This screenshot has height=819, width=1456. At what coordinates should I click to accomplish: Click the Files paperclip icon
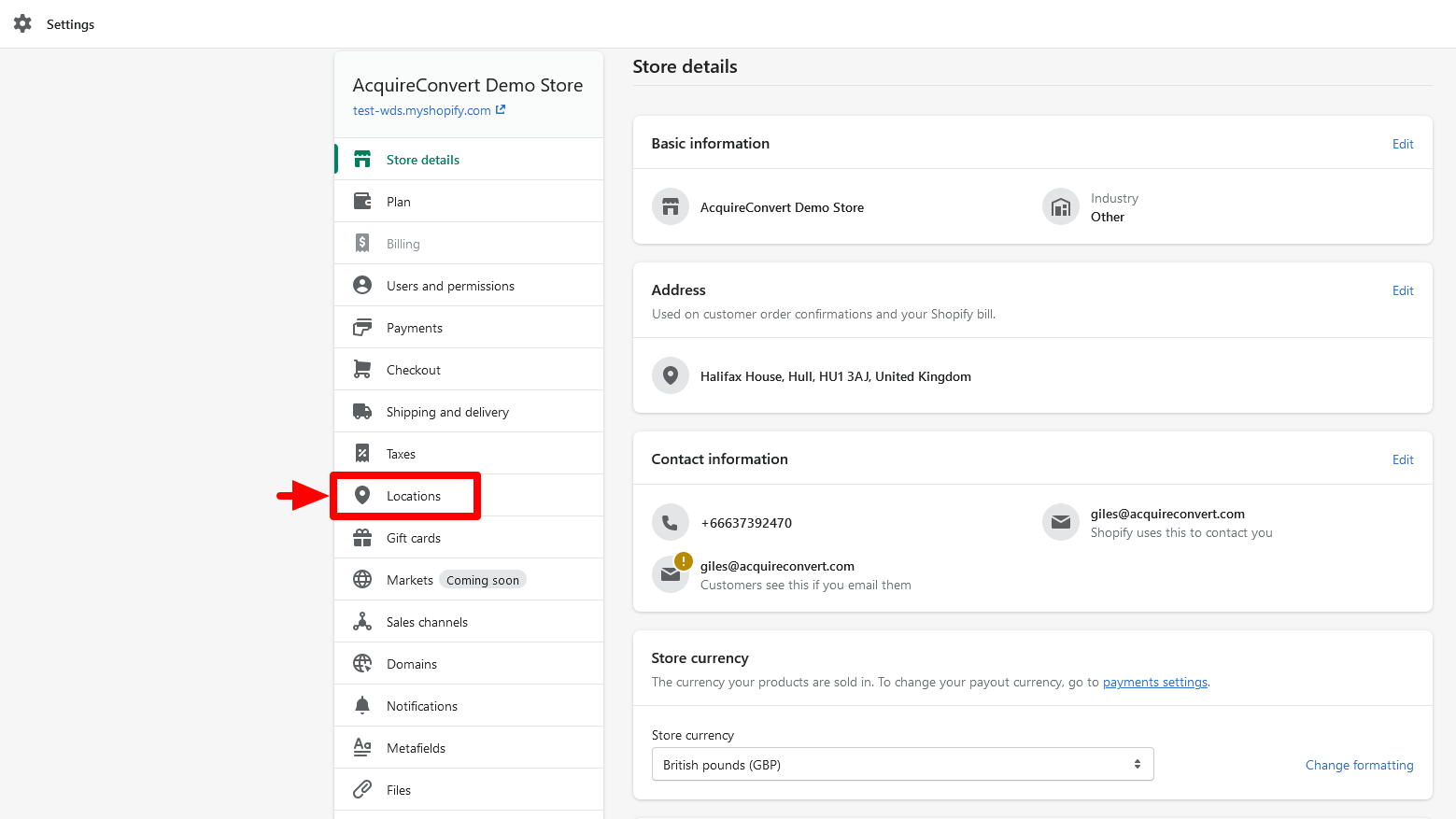362,790
